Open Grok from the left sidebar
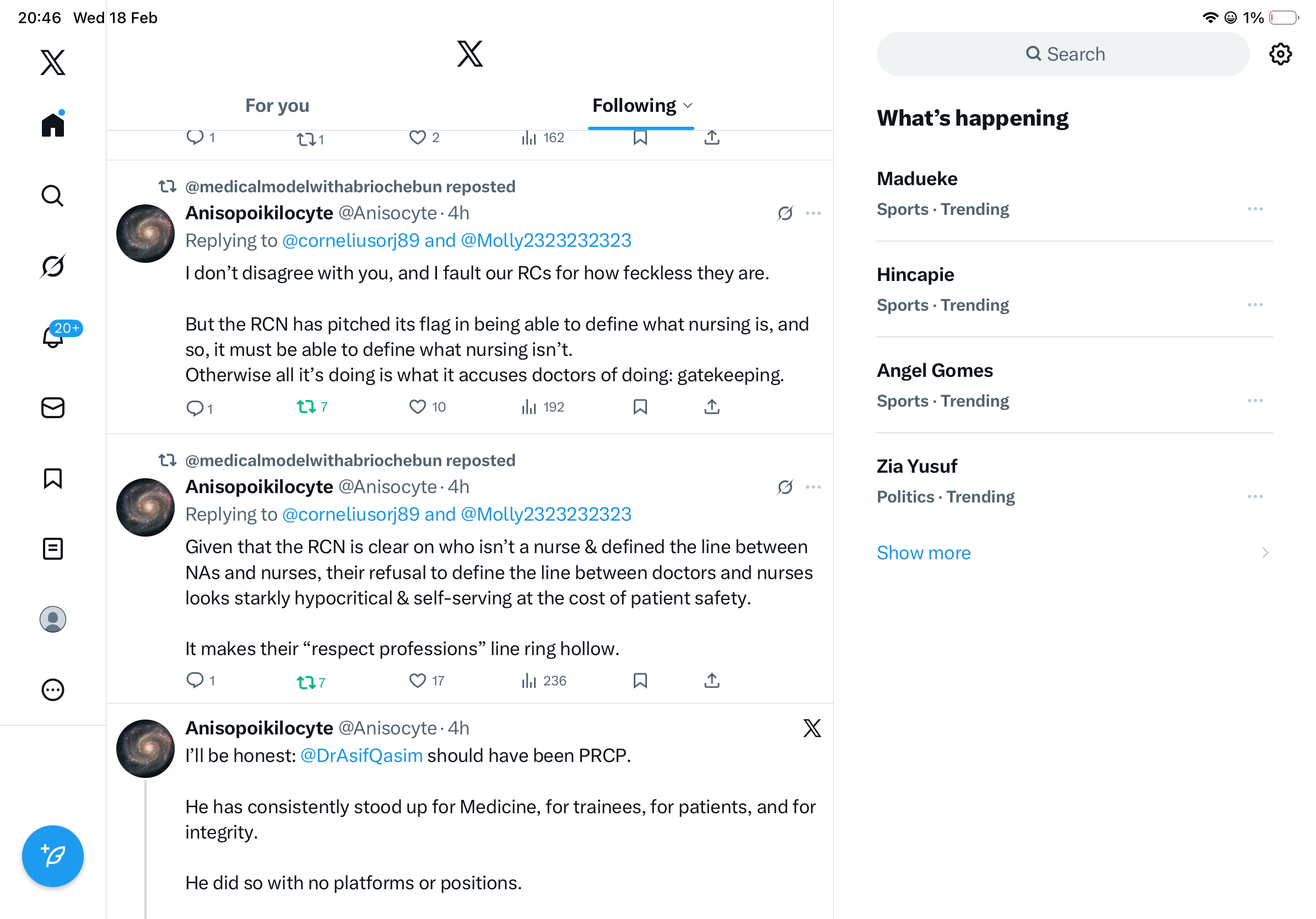Screen dimensions: 1316x919 click(x=53, y=267)
